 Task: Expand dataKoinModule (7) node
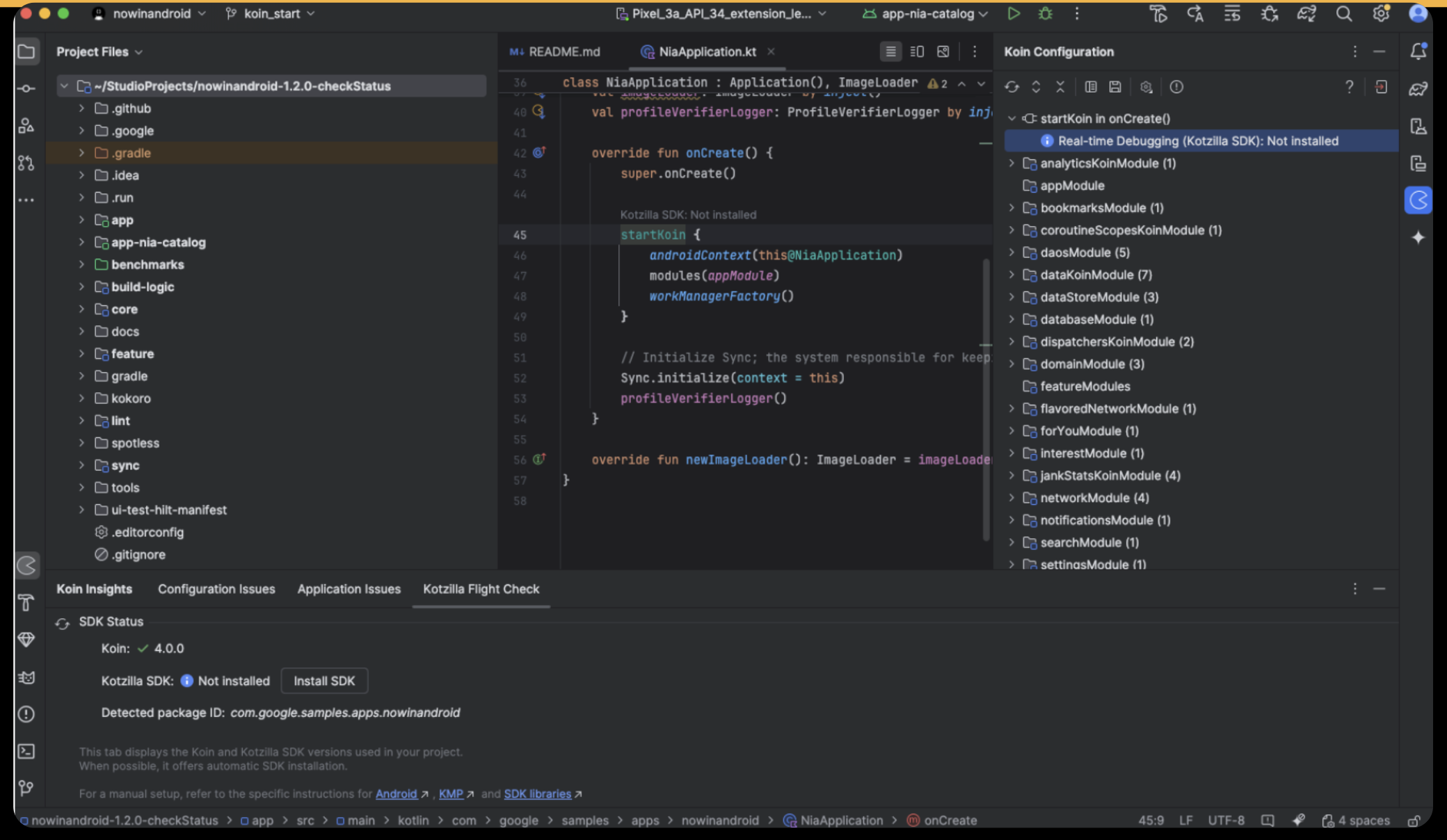[x=1012, y=275]
